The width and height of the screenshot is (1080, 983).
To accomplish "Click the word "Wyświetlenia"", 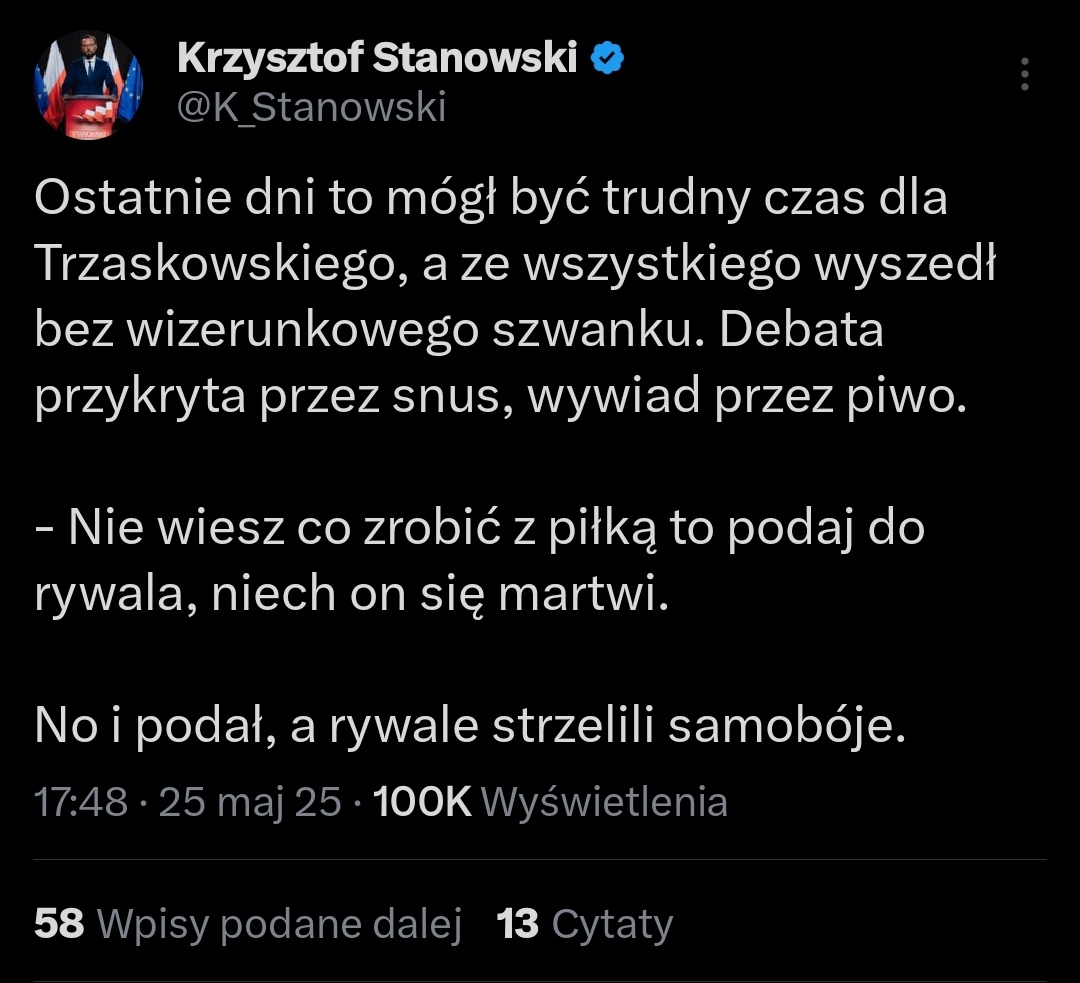I will (x=604, y=802).
